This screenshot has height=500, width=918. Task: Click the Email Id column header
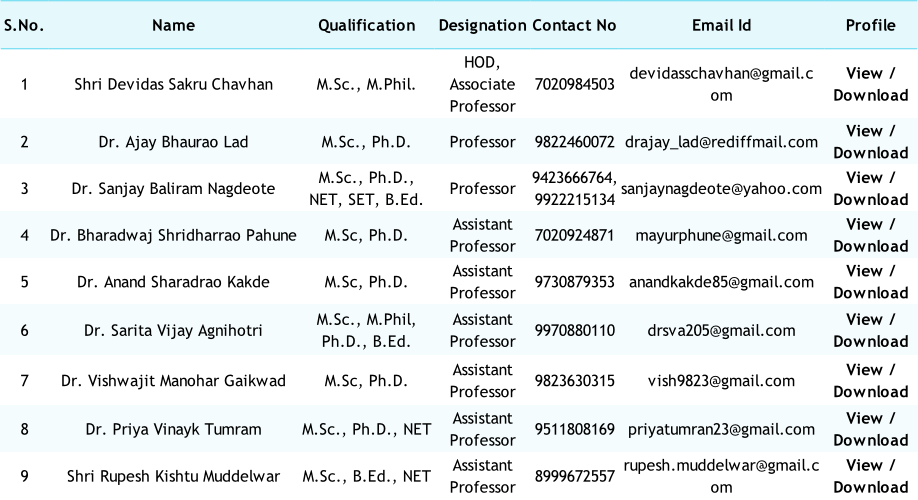tap(721, 25)
